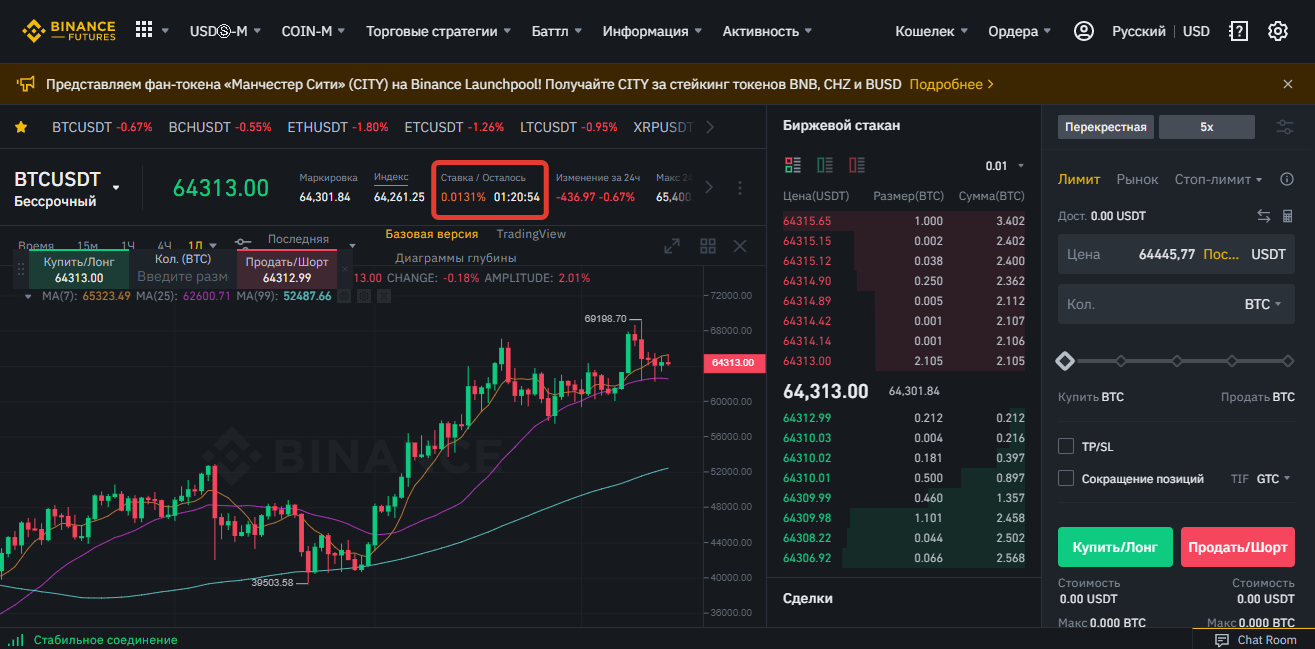Change language from Русский
This screenshot has width=1315, height=649.
coord(1138,31)
